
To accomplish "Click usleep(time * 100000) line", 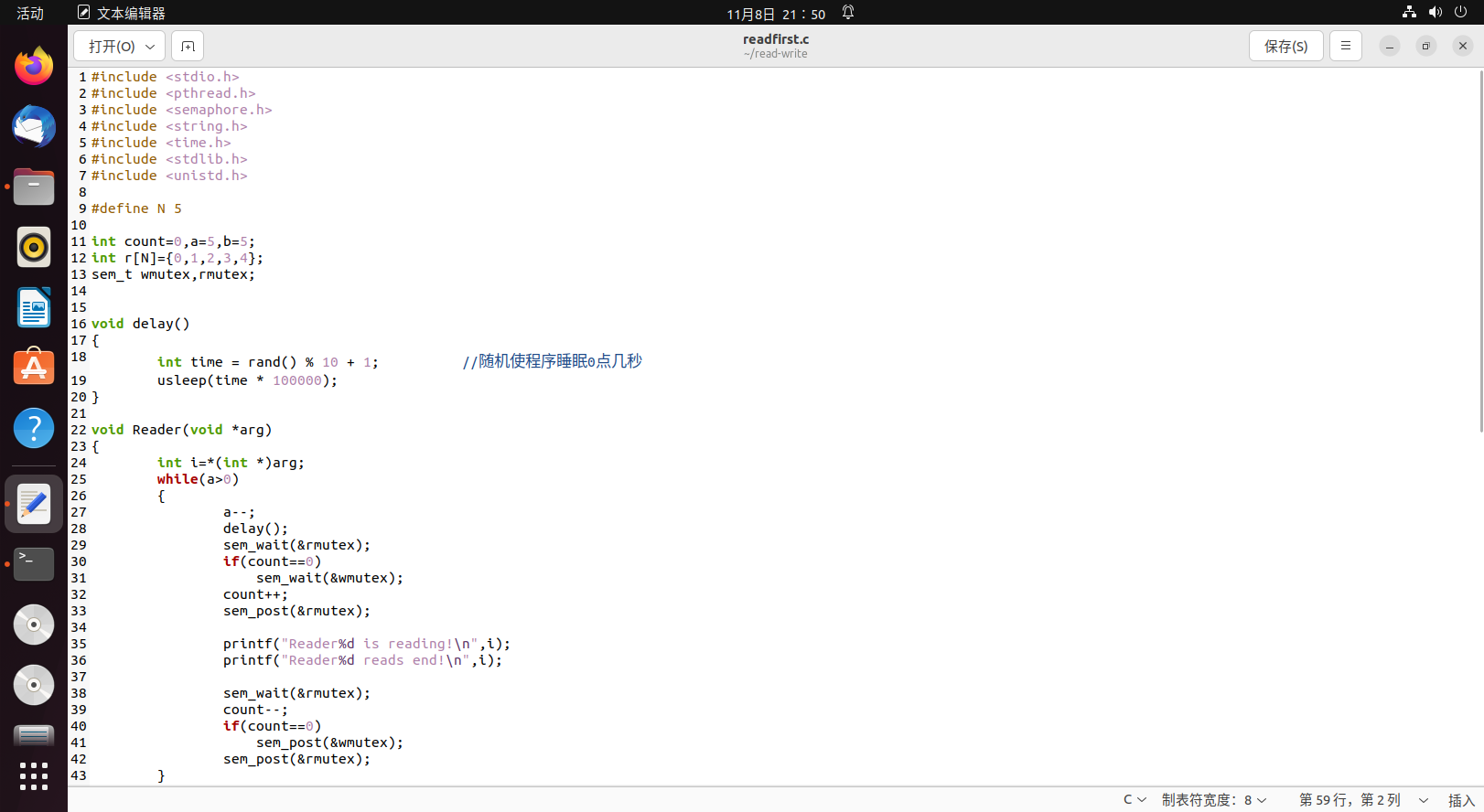I will pyautogui.click(x=247, y=380).
